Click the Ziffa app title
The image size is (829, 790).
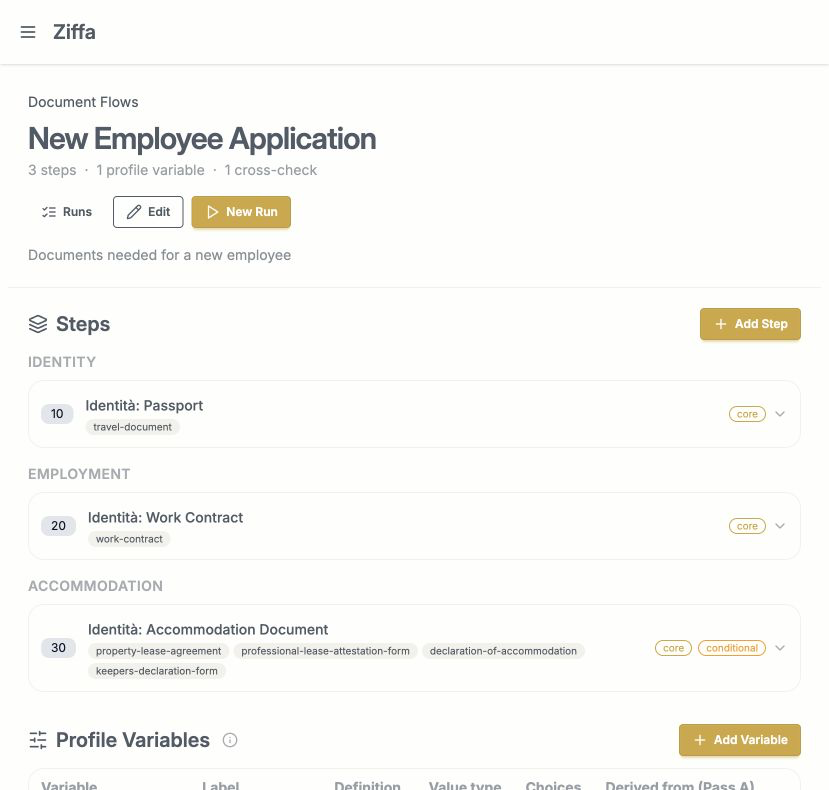74,32
